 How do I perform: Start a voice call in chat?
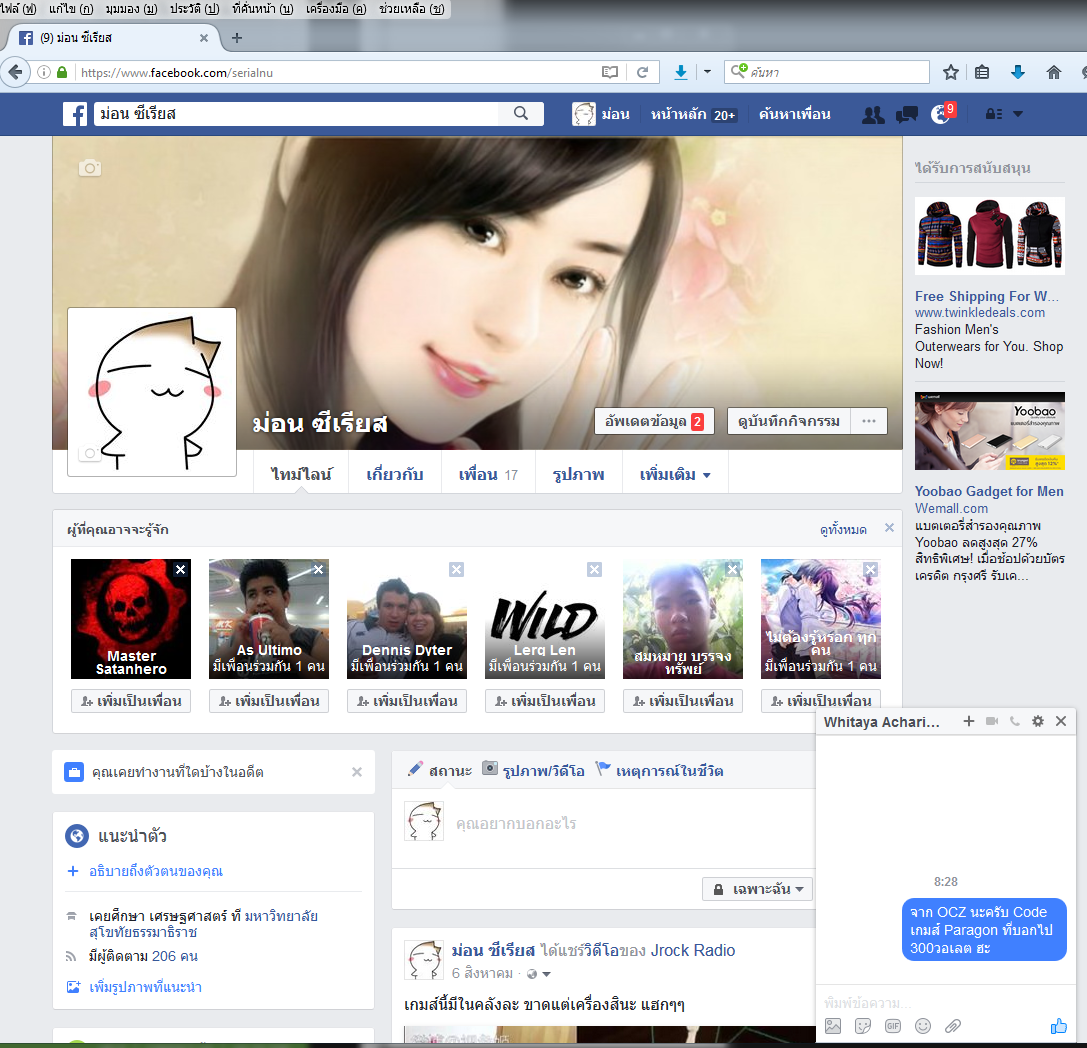(1015, 722)
